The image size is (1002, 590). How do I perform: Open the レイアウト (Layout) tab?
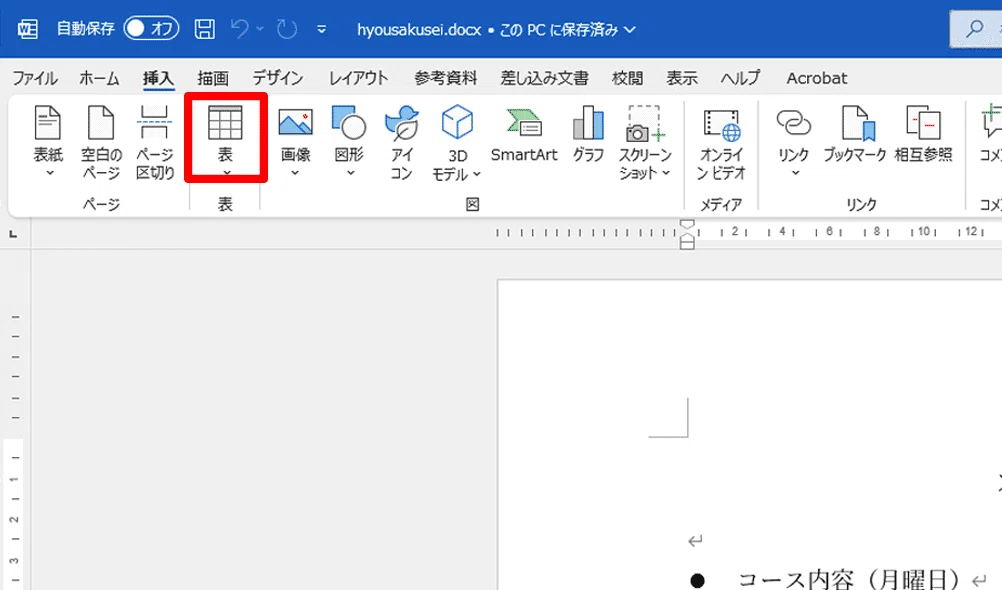pos(358,78)
